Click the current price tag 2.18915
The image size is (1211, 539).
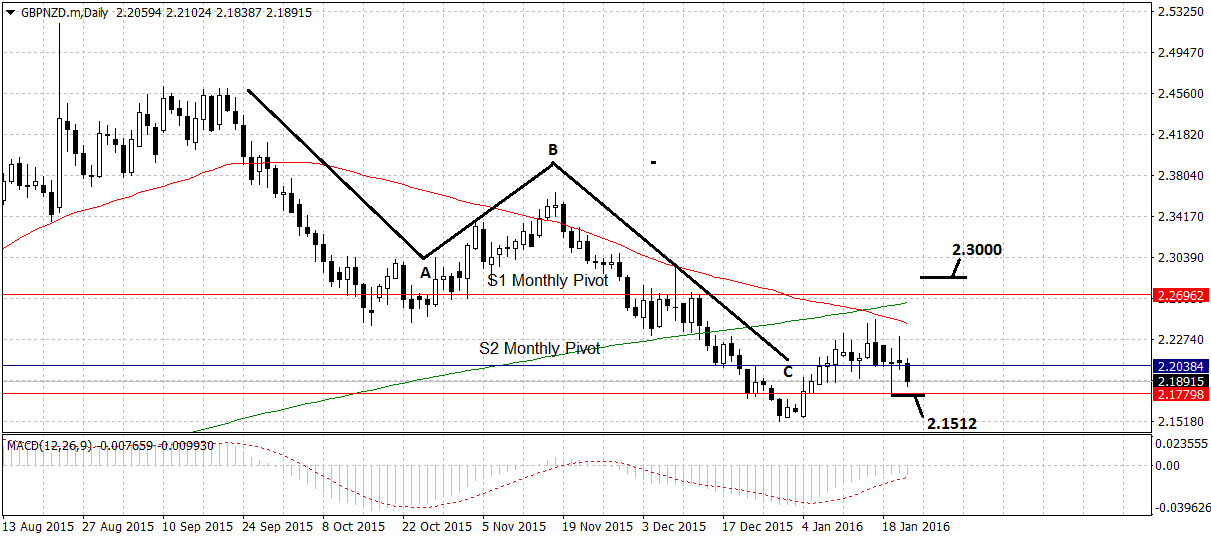(1181, 381)
